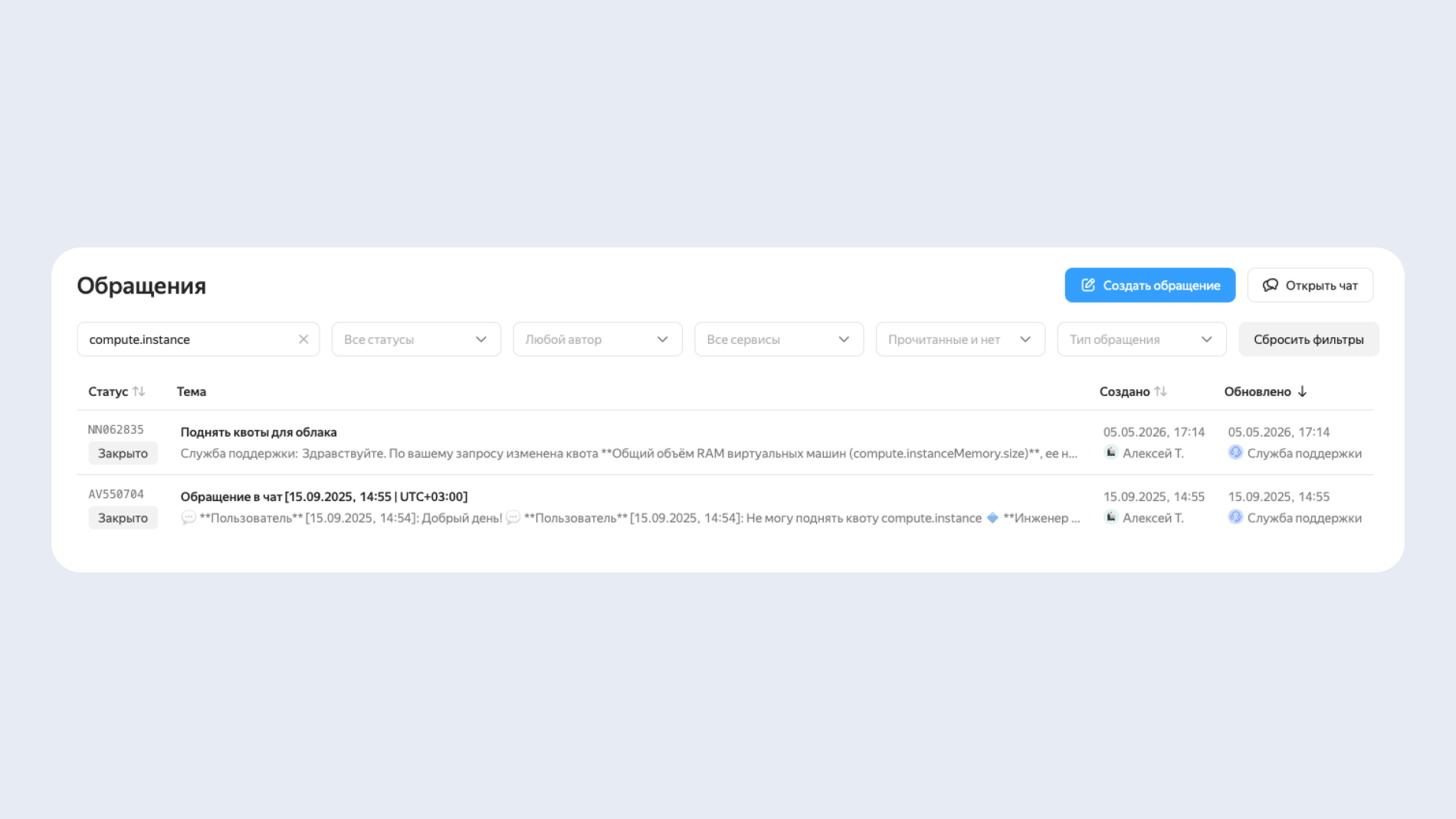
Task: Click the "Сбросить фильтры" button
Action: click(x=1308, y=339)
